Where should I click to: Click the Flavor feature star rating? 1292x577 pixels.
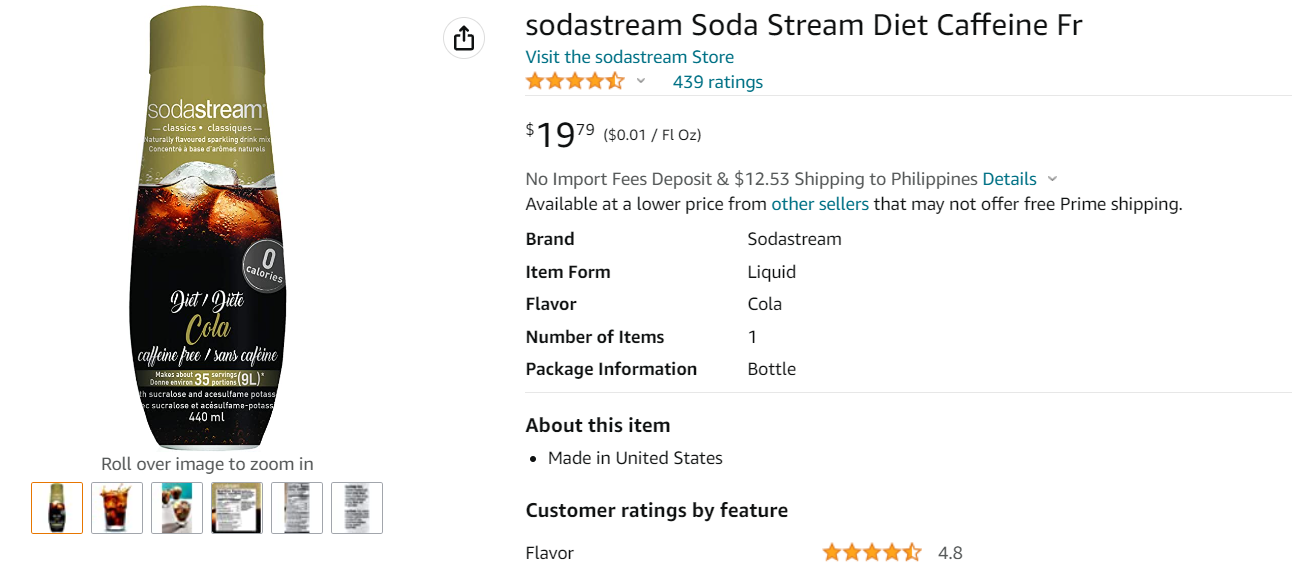871,552
